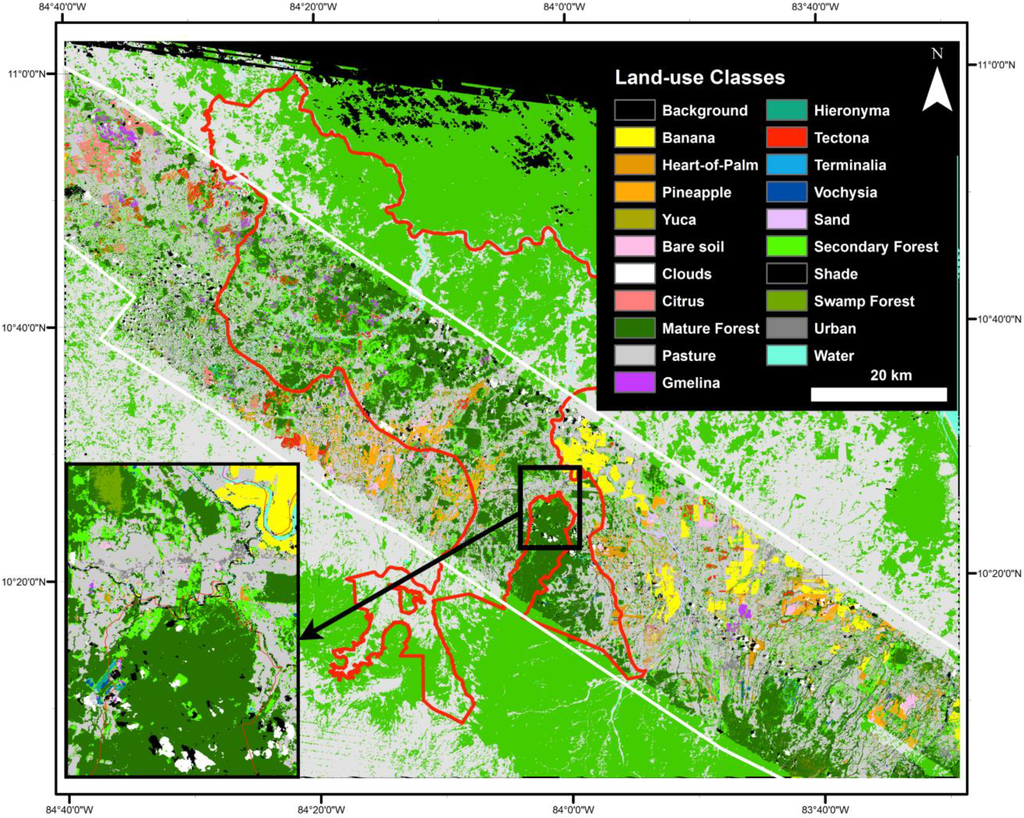Click the small black extent box on map

[x=550, y=507]
